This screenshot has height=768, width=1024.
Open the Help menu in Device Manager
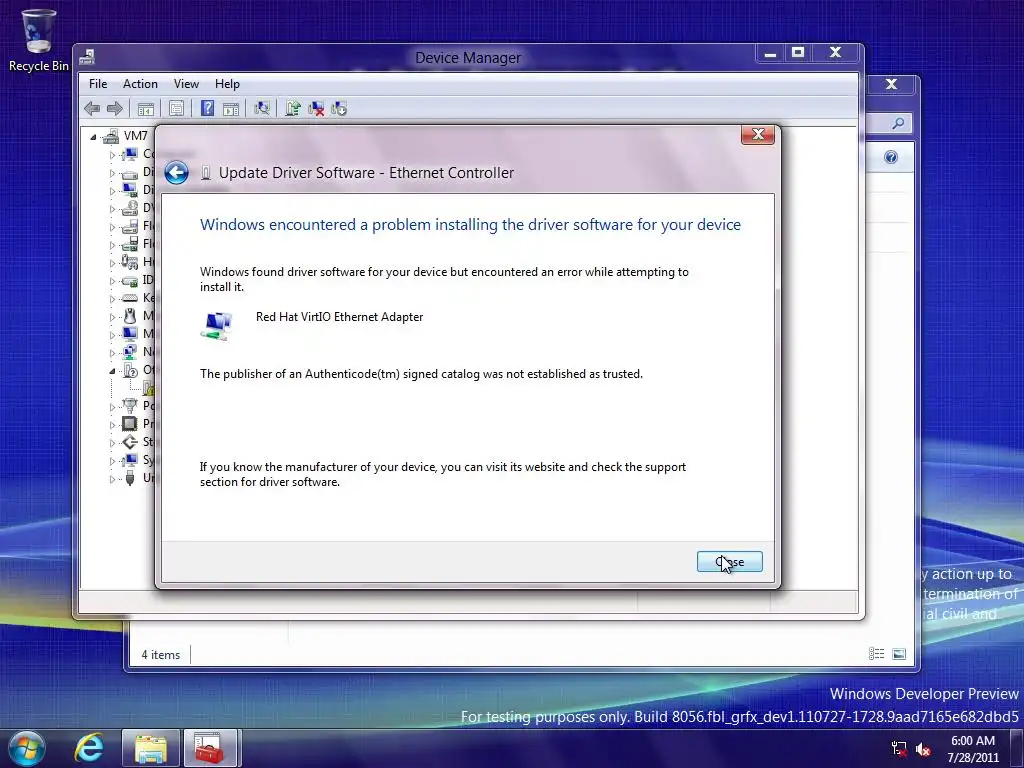[x=227, y=84]
